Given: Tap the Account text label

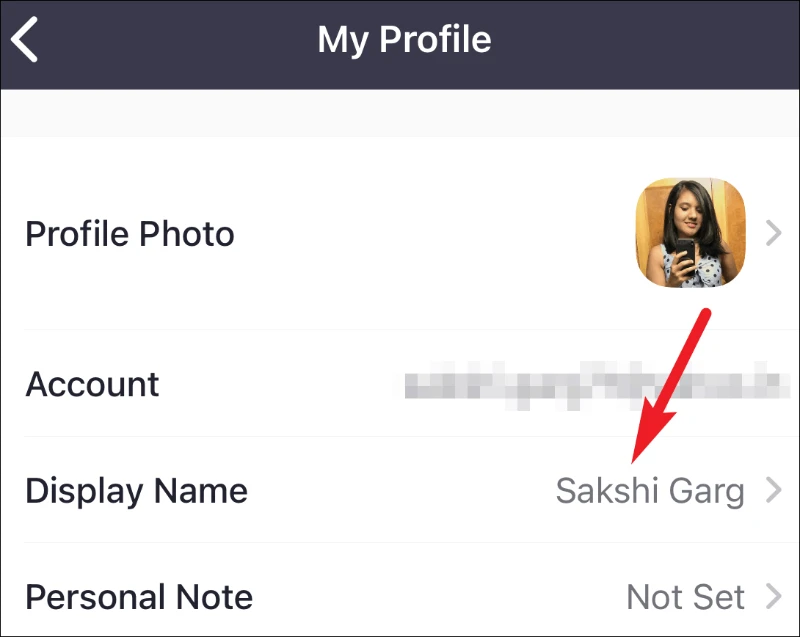Looking at the screenshot, I should point(92,384).
